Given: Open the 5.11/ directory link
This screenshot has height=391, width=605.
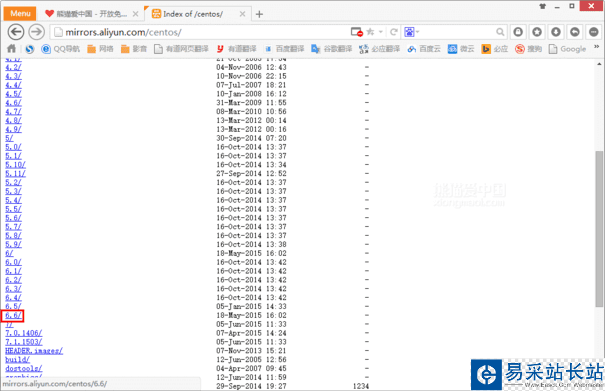Looking at the screenshot, I should coord(15,174).
